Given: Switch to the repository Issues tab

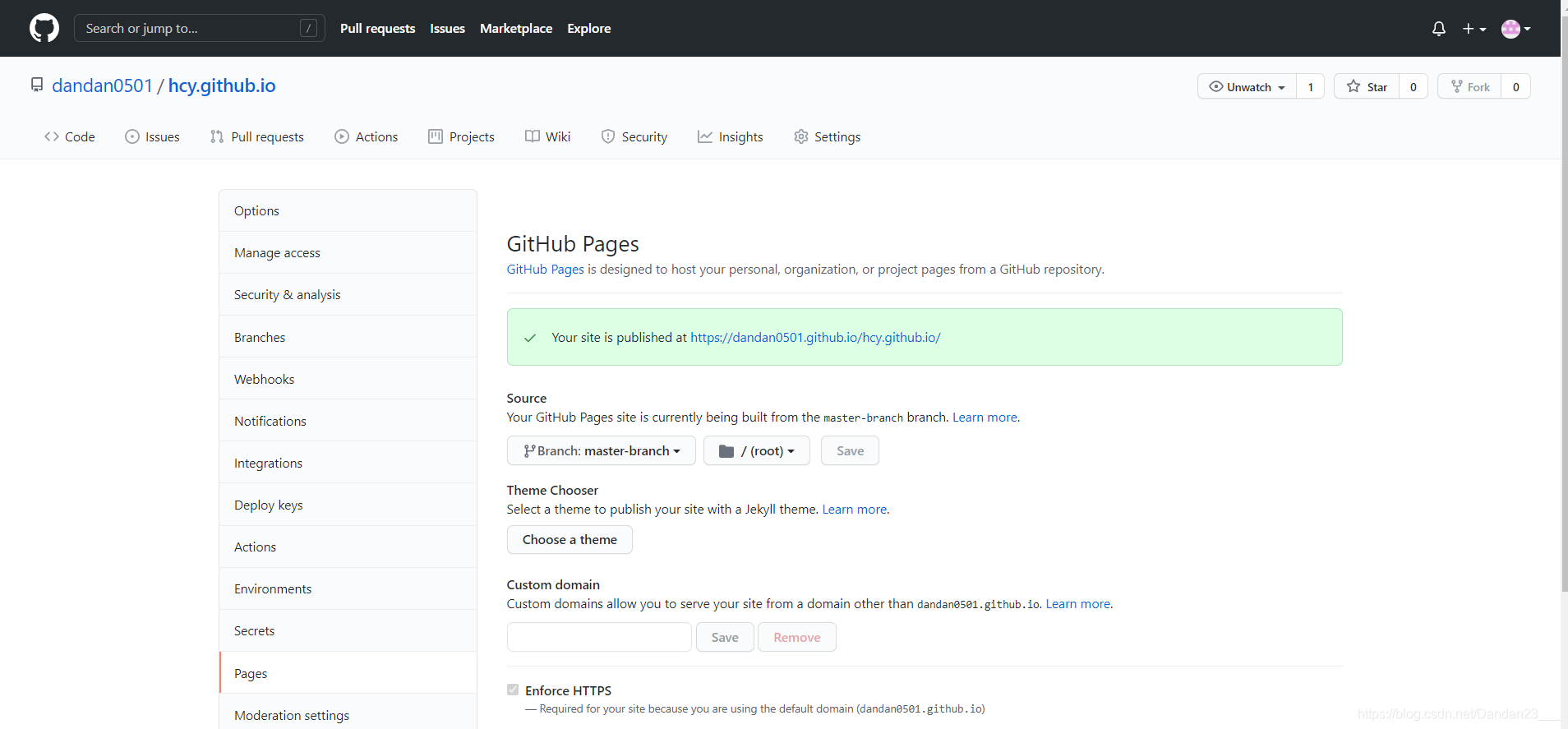Looking at the screenshot, I should point(152,136).
